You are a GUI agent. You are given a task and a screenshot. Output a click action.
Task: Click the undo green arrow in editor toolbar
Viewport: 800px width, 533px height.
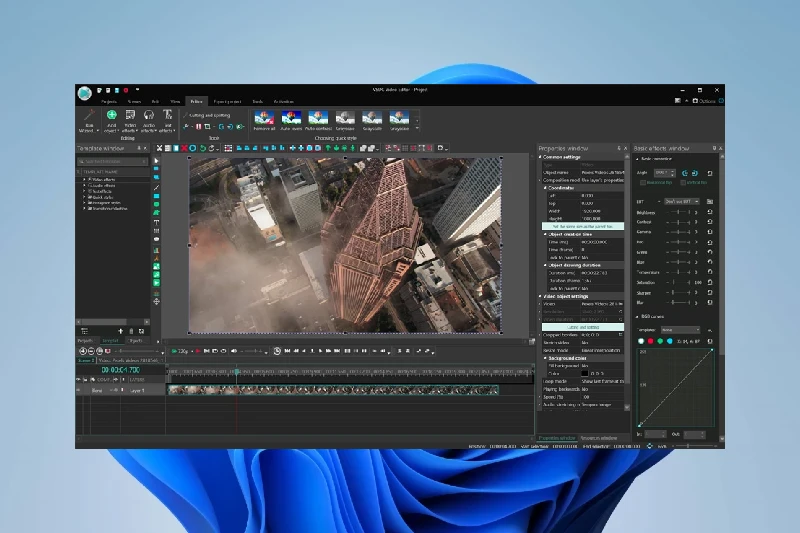[x=203, y=148]
